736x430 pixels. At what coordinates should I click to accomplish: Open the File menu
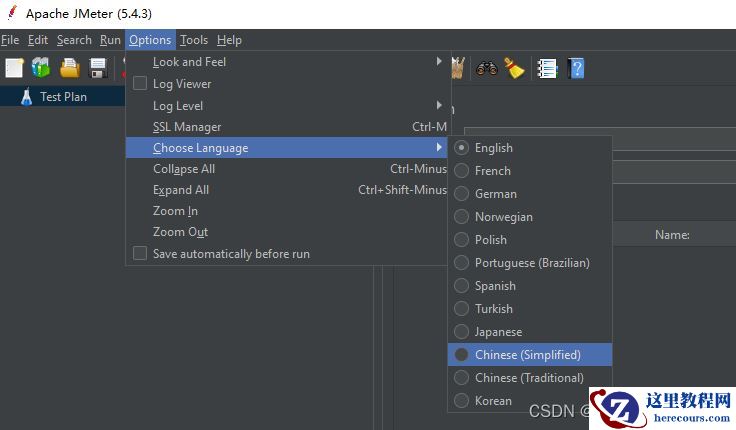[x=10, y=40]
